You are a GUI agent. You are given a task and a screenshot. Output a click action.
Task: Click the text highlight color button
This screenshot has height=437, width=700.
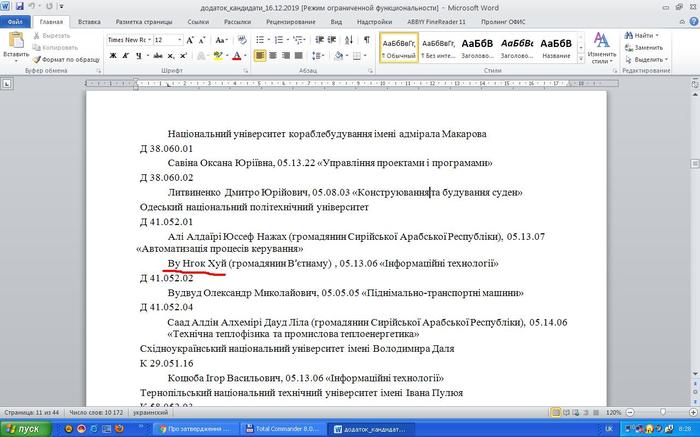(217, 56)
